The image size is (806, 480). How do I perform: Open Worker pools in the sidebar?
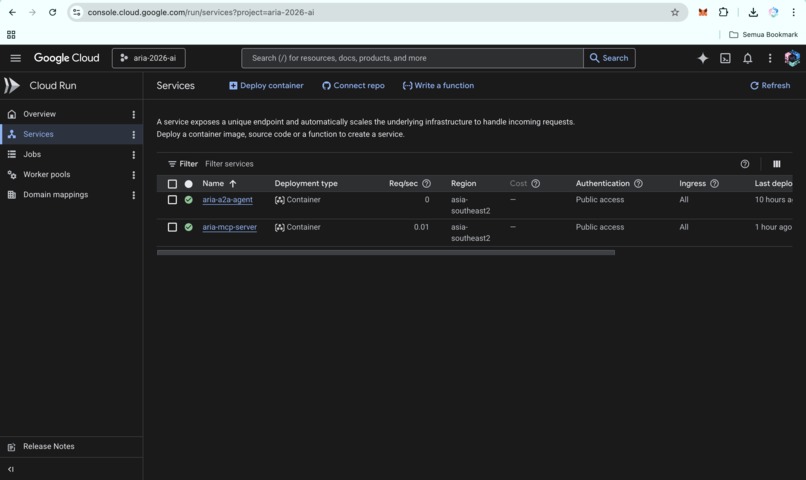tap(46, 174)
